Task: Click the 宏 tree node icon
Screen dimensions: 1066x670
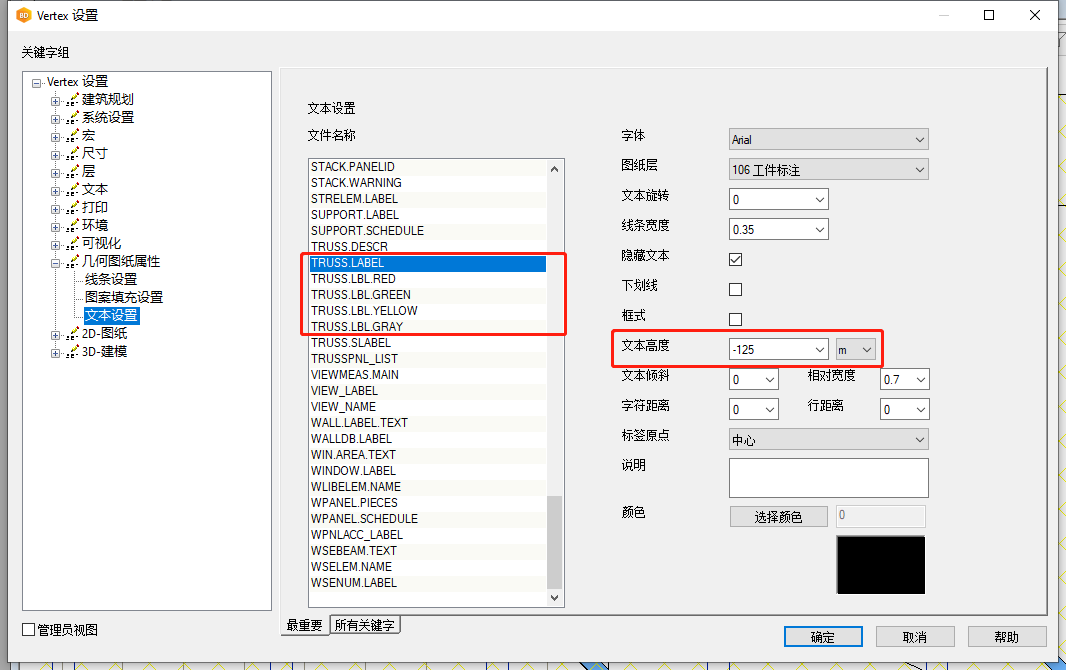Action: (x=72, y=136)
